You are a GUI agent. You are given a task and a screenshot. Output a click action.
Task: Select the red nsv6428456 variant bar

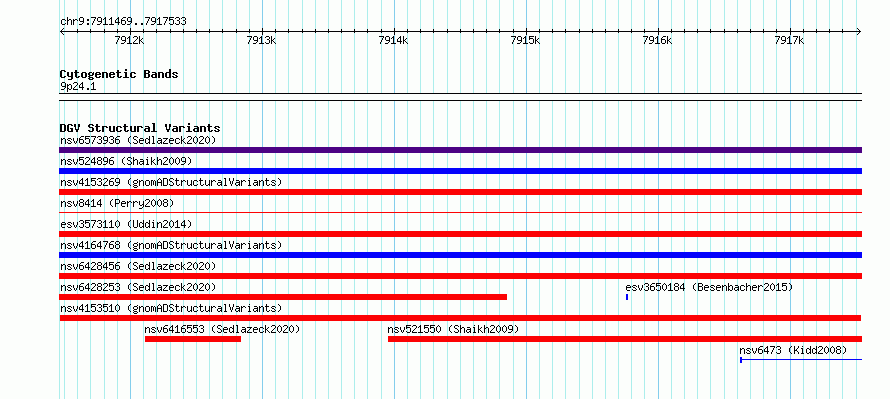click(460, 276)
